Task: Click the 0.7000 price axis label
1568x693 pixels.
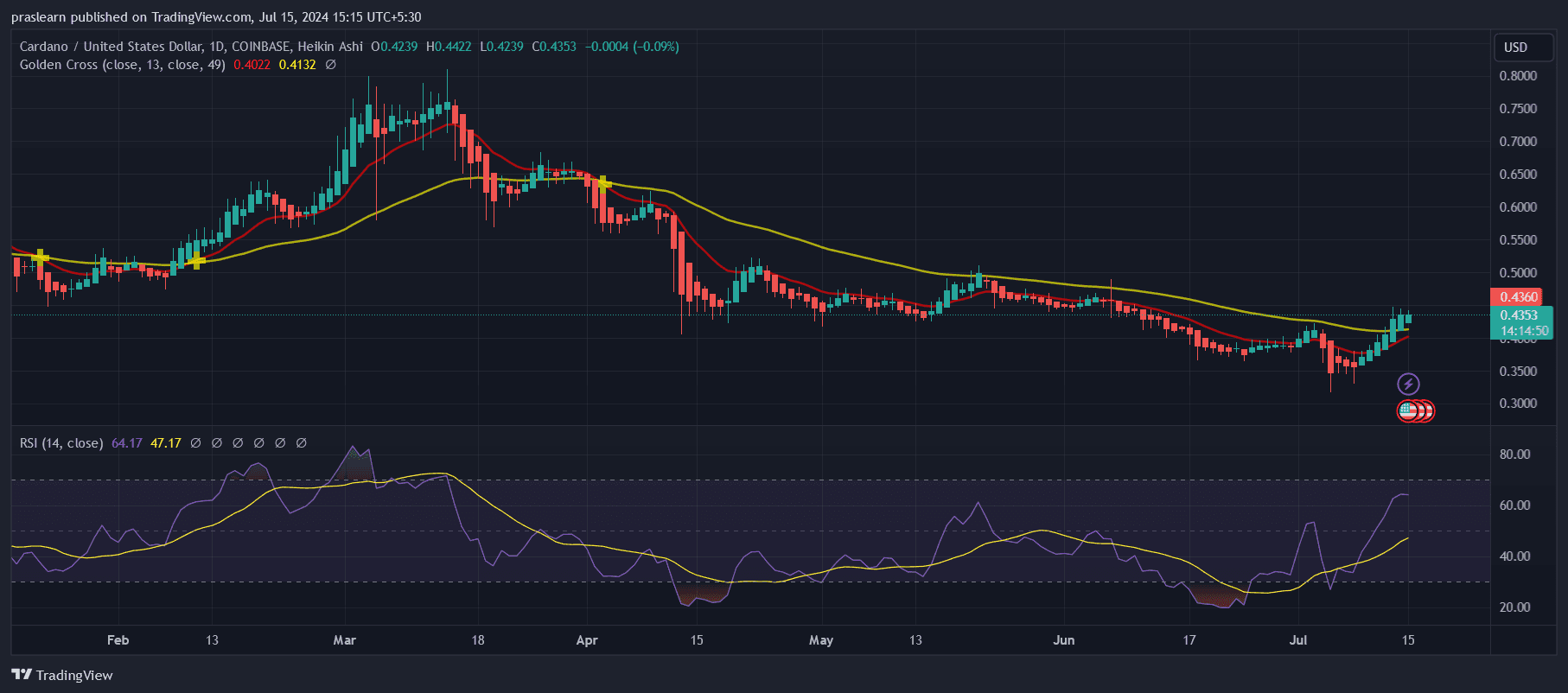Action: (1518, 142)
